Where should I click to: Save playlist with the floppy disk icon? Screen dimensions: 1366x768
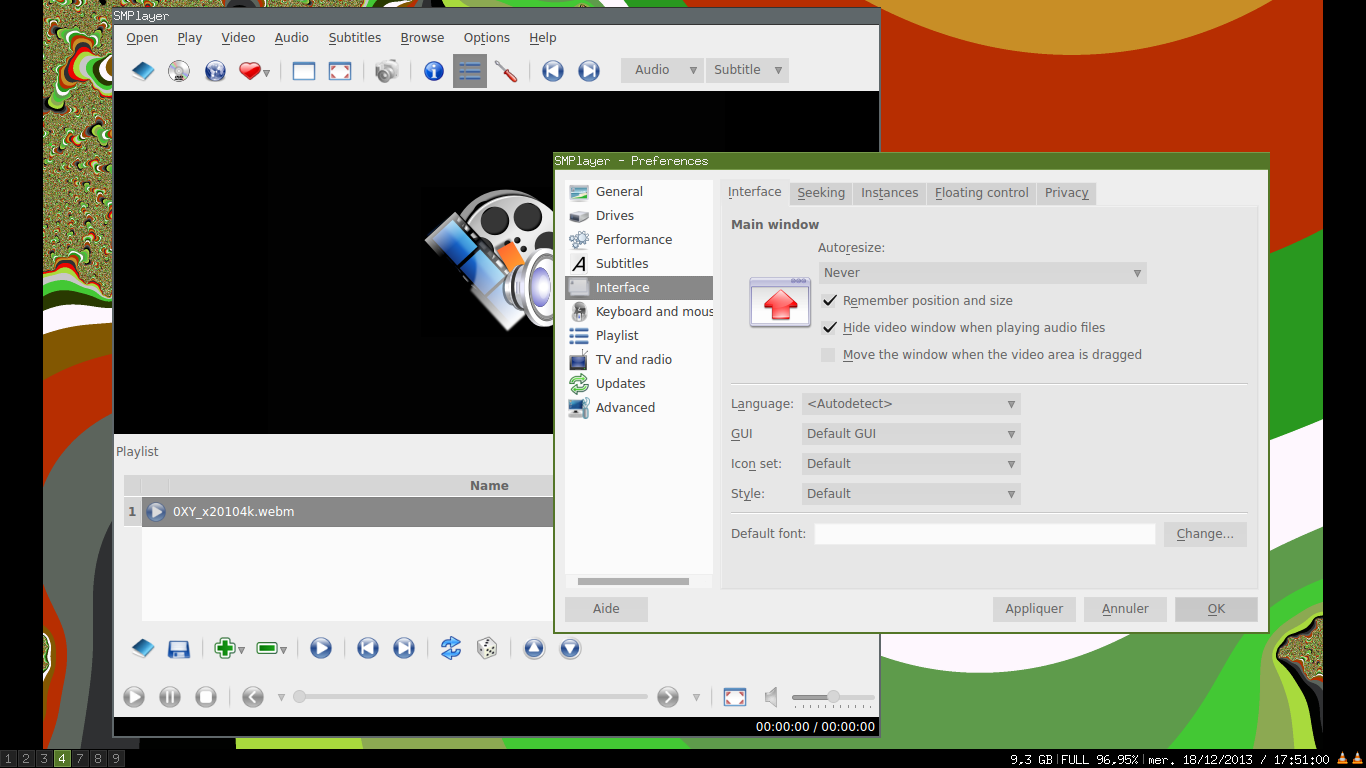tap(179, 649)
